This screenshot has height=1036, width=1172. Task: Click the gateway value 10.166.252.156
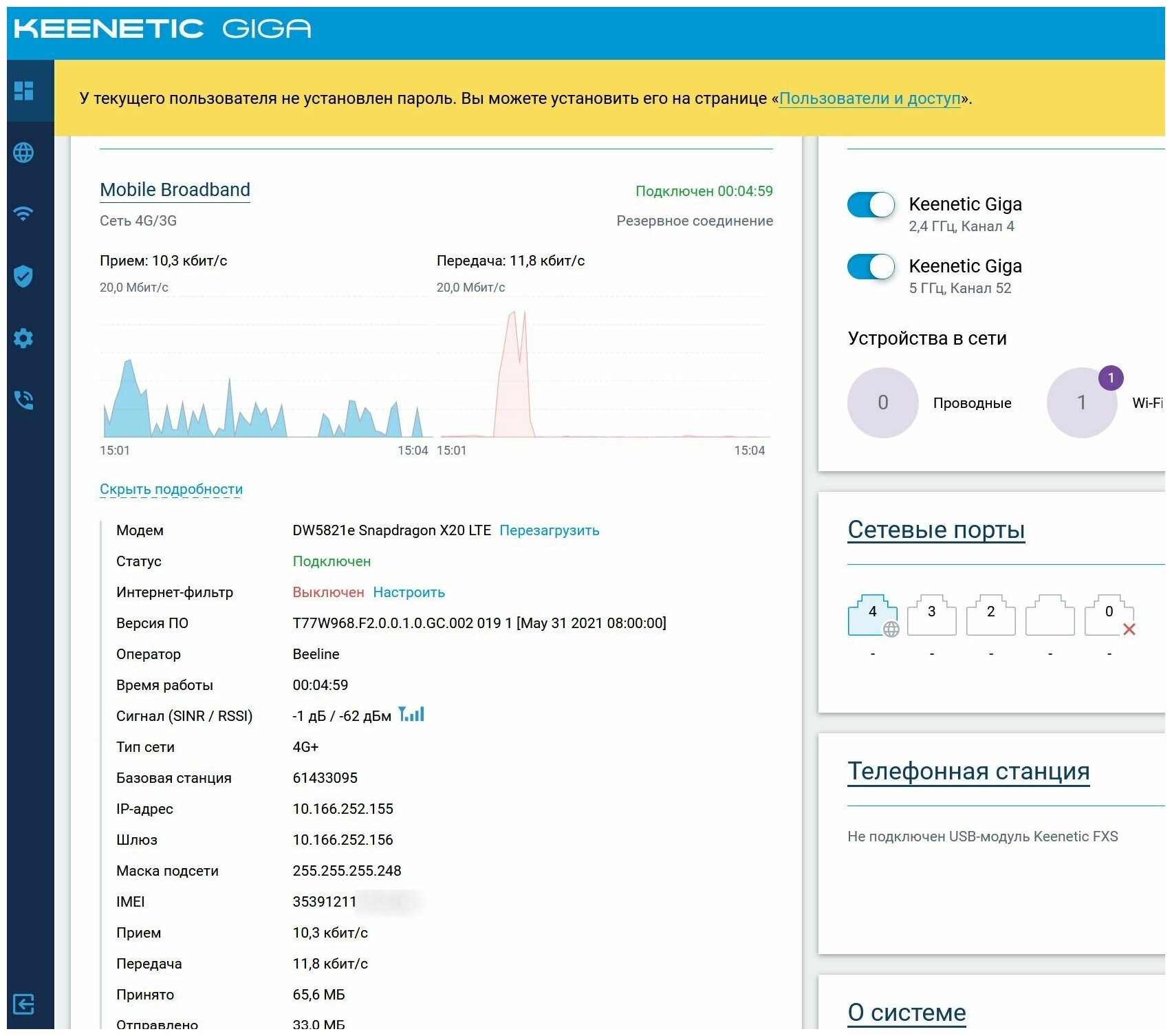pyautogui.click(x=343, y=840)
